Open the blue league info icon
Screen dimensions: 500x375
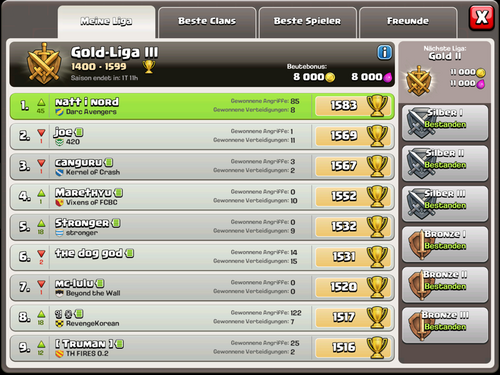tap(384, 52)
